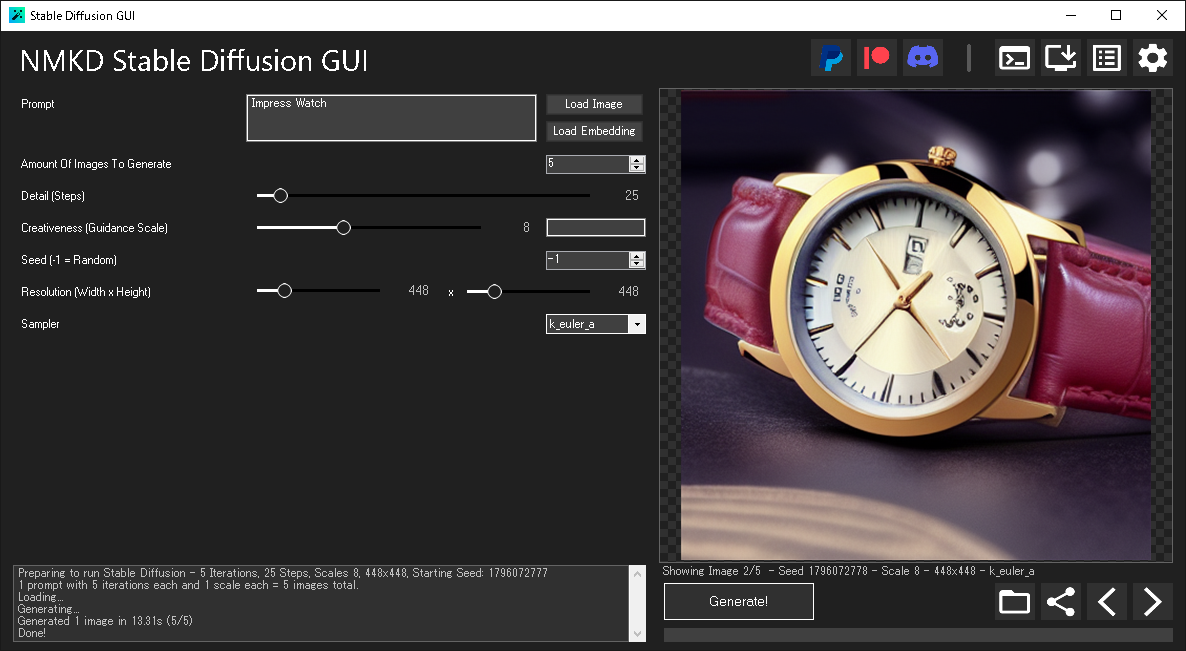Open the model download installer
This screenshot has height=651, width=1186.
click(x=1060, y=57)
